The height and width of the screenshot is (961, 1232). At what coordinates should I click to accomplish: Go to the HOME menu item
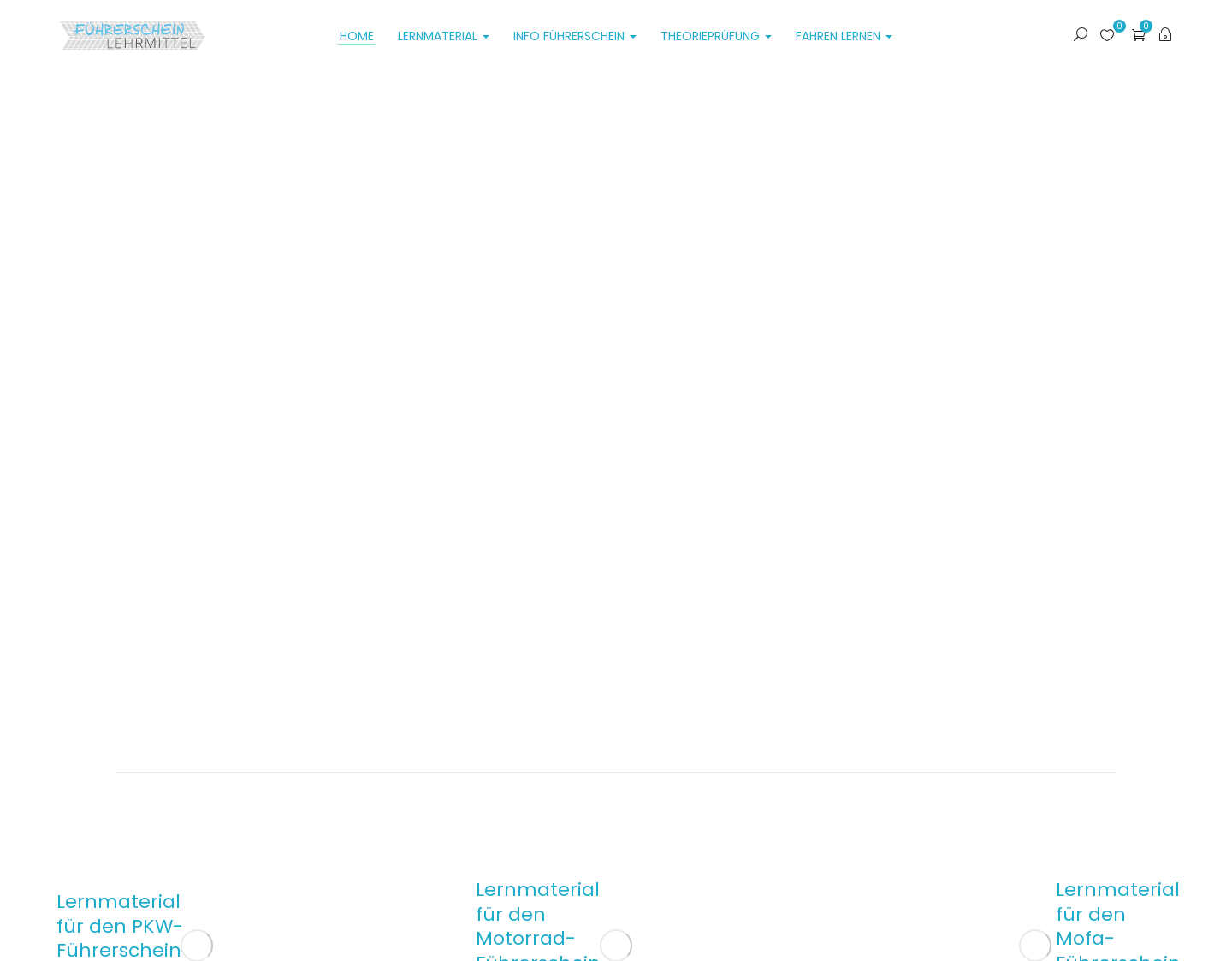[x=357, y=36]
